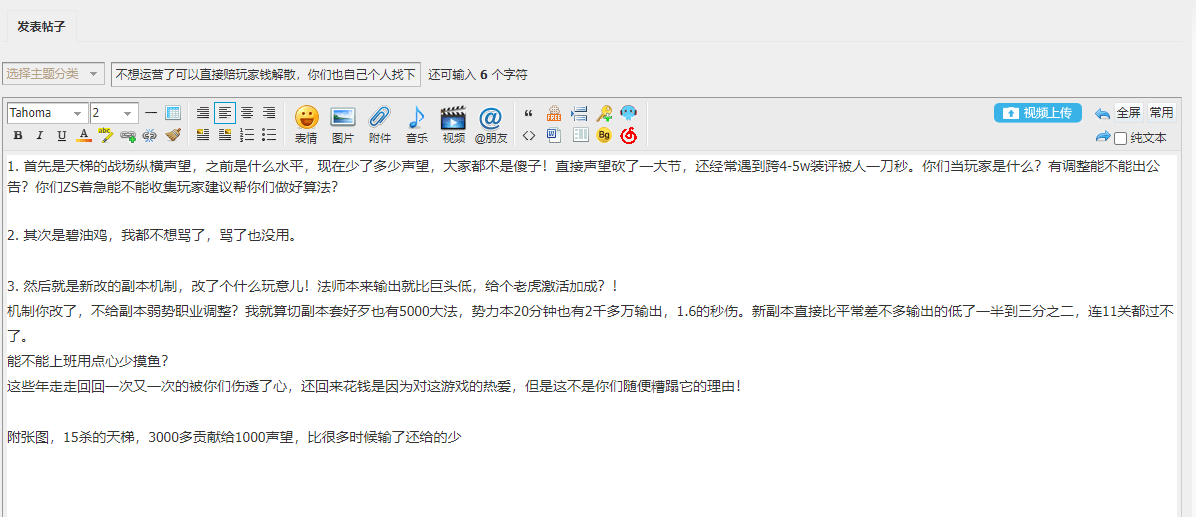The height and width of the screenshot is (517, 1196).
Task: Insert a table via the table icon
Action: tap(173, 113)
